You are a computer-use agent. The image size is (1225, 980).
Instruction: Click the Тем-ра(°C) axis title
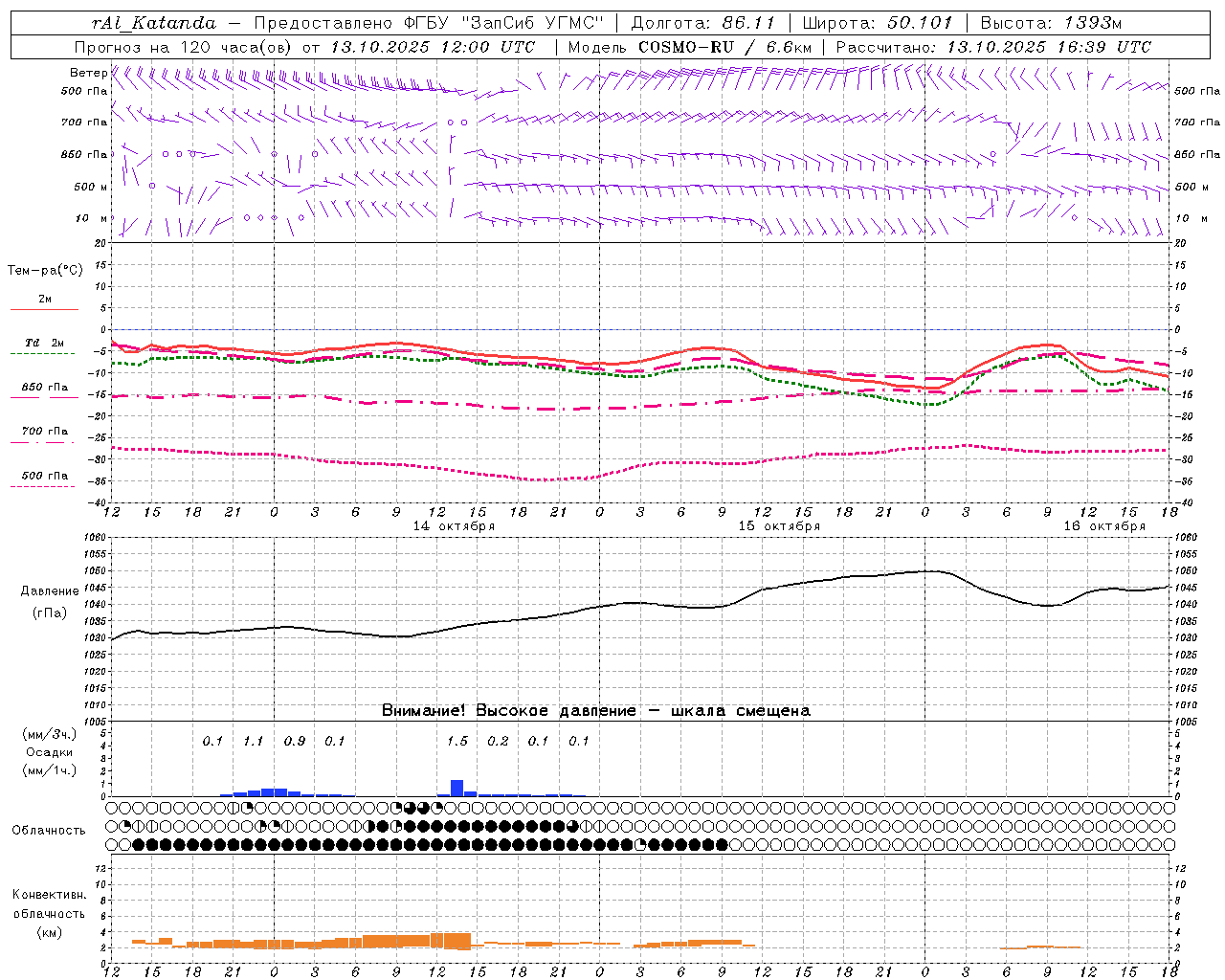point(45,271)
